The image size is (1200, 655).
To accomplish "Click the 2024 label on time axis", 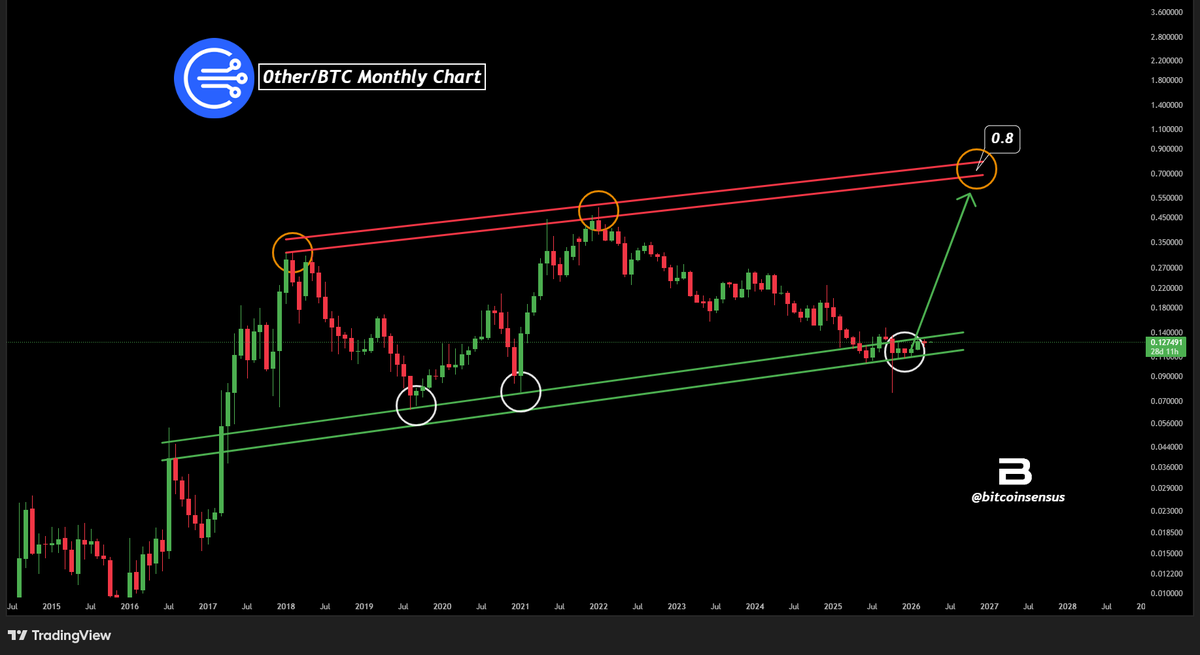I will [x=754, y=606].
